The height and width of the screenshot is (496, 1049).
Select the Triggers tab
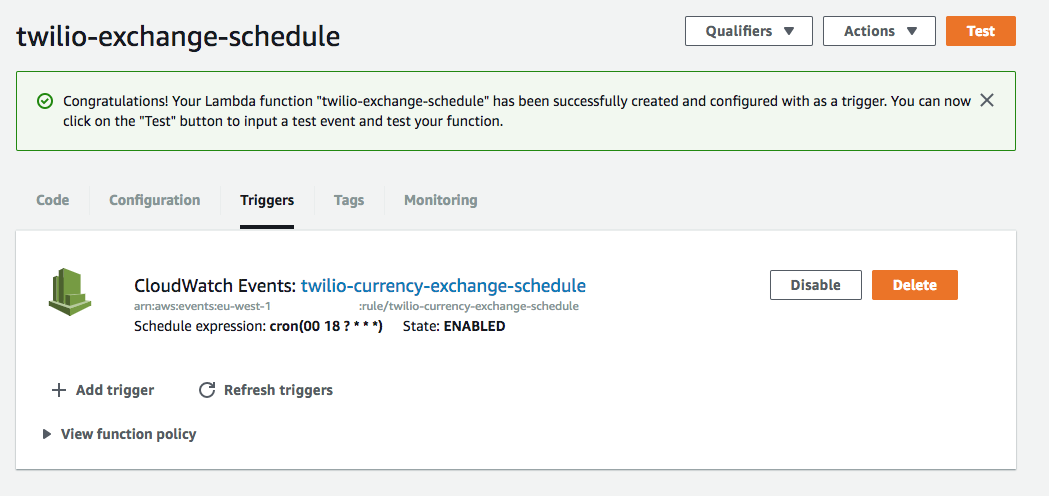pyautogui.click(x=267, y=200)
